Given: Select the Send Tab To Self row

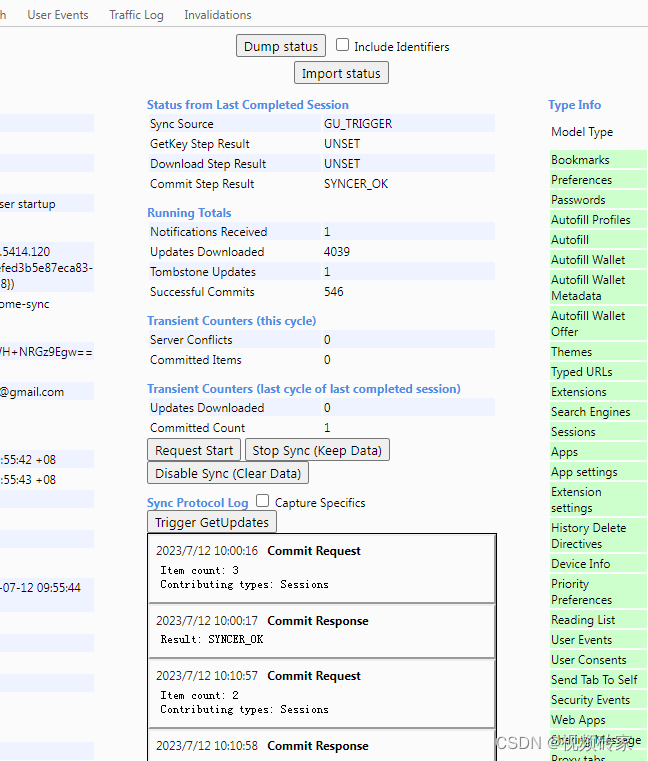Looking at the screenshot, I should point(598,679).
